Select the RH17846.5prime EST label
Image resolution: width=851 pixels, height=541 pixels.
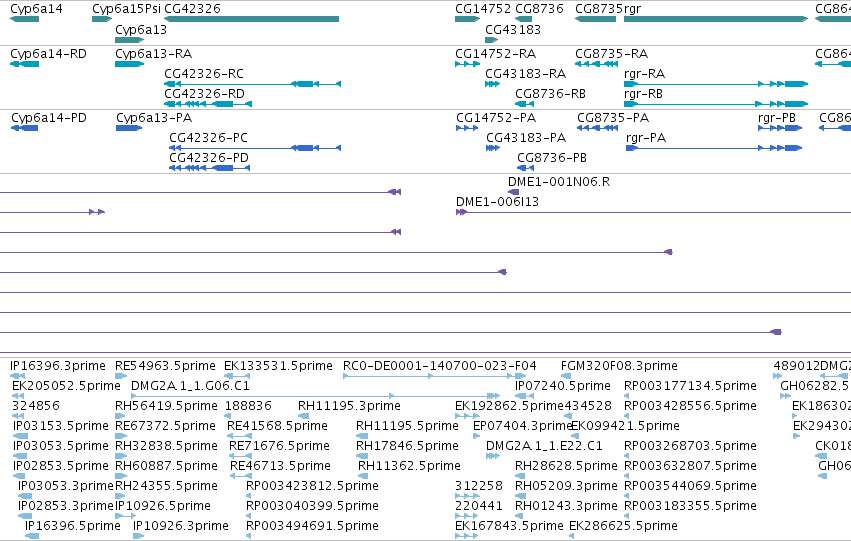[x=408, y=446]
